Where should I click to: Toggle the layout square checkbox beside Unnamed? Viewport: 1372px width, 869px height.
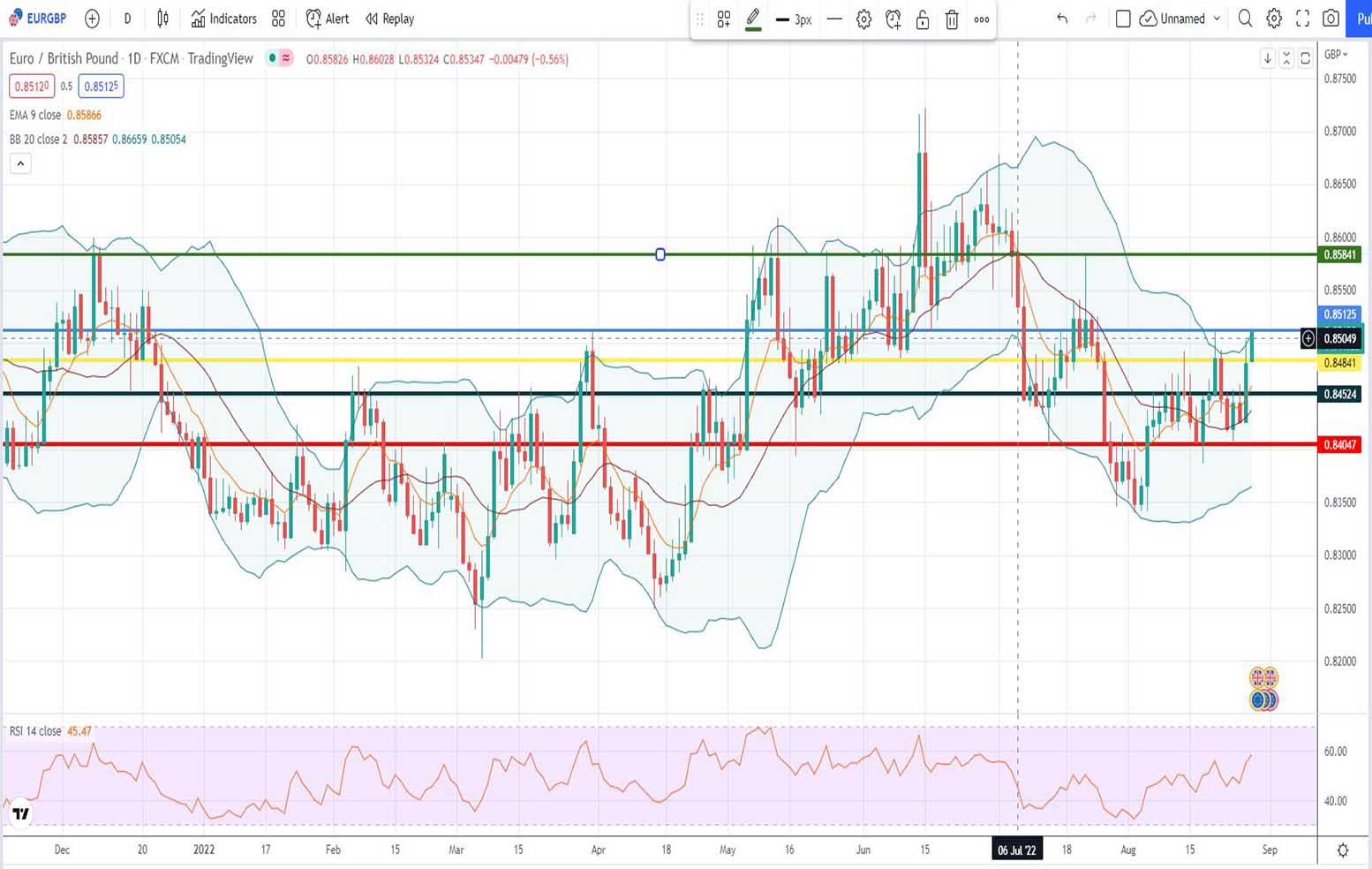[x=1123, y=19]
